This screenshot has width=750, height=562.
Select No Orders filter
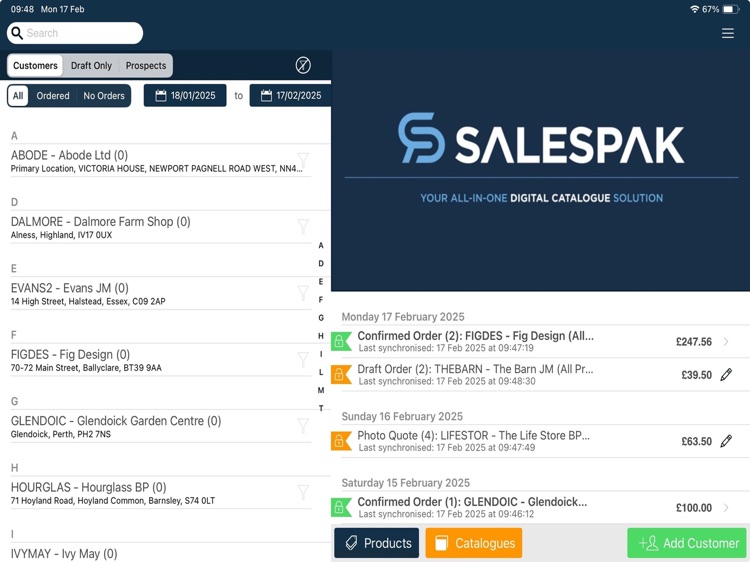pyautogui.click(x=104, y=96)
